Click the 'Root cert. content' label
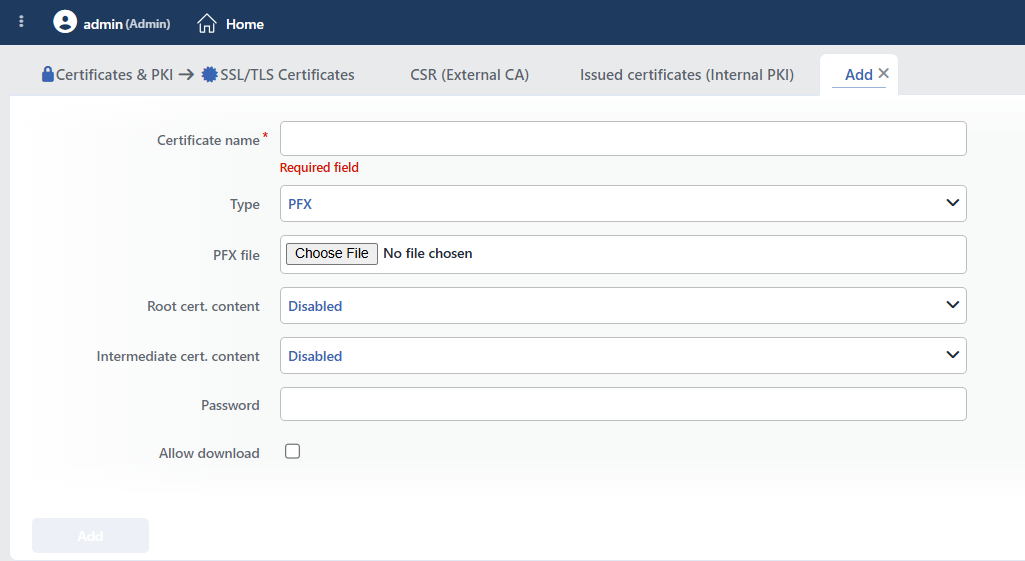The image size is (1025, 561). point(203,306)
